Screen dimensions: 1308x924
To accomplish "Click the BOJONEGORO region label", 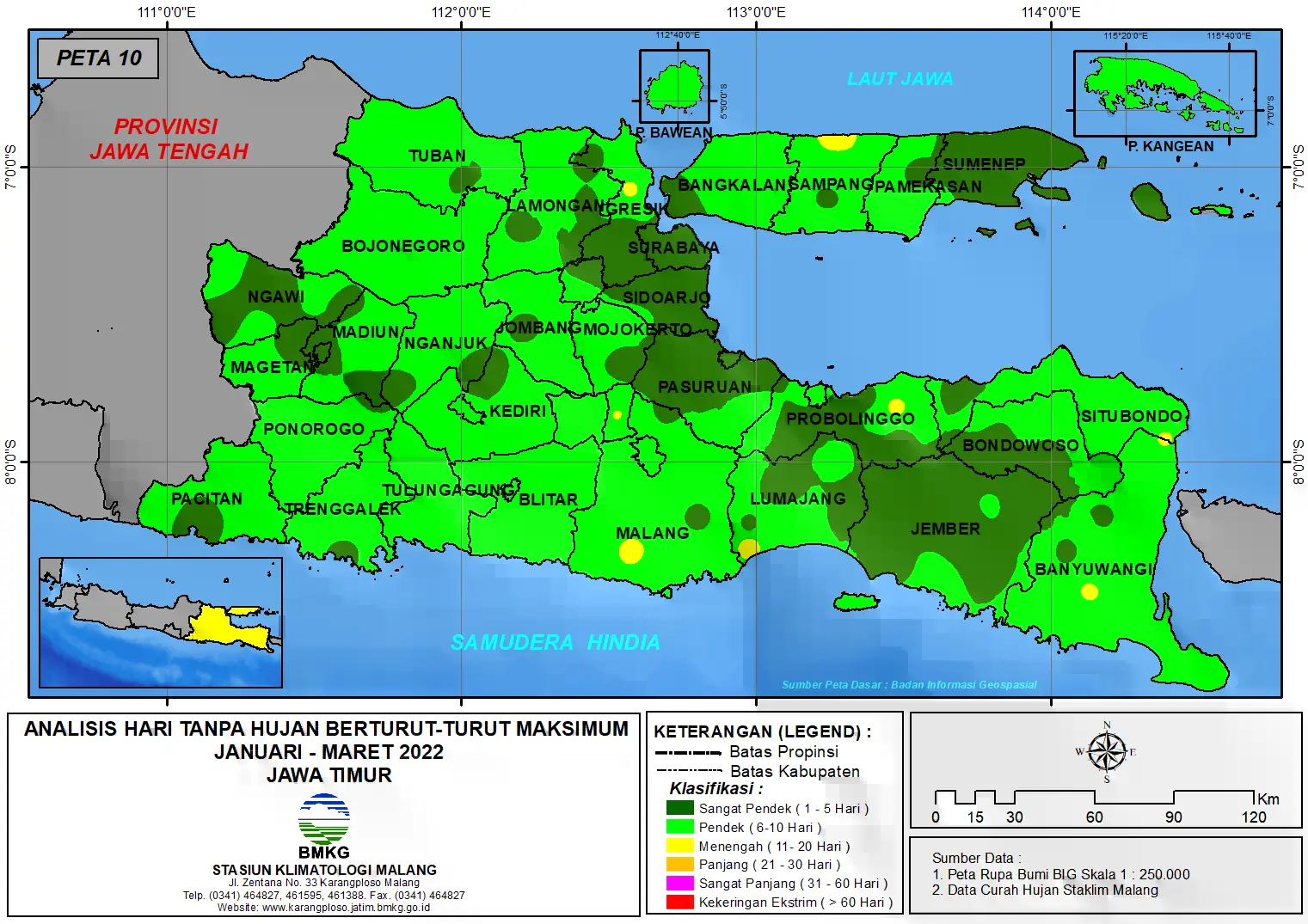I will pyautogui.click(x=403, y=247).
